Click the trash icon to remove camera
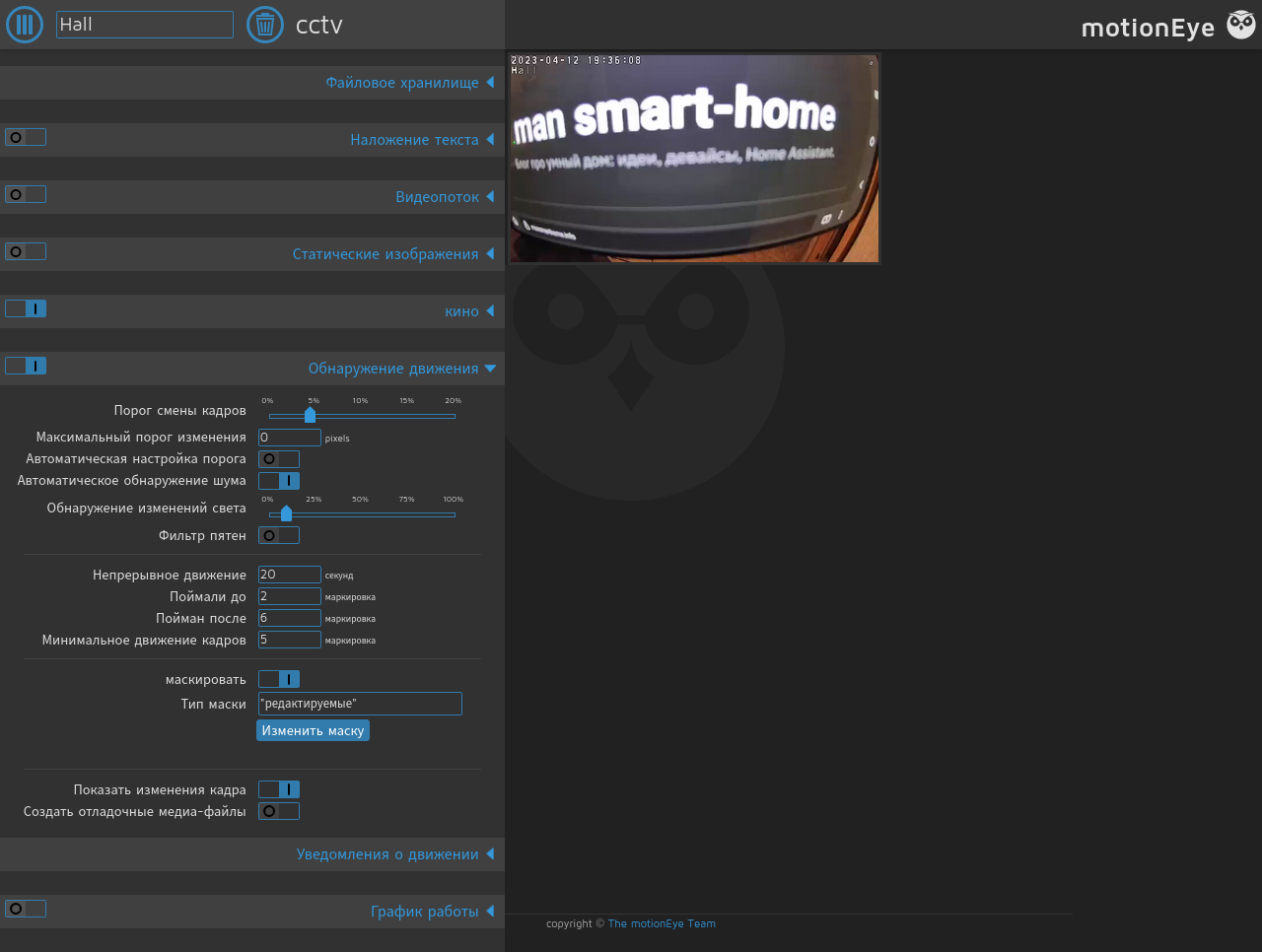The height and width of the screenshot is (952, 1262). pyautogui.click(x=264, y=25)
